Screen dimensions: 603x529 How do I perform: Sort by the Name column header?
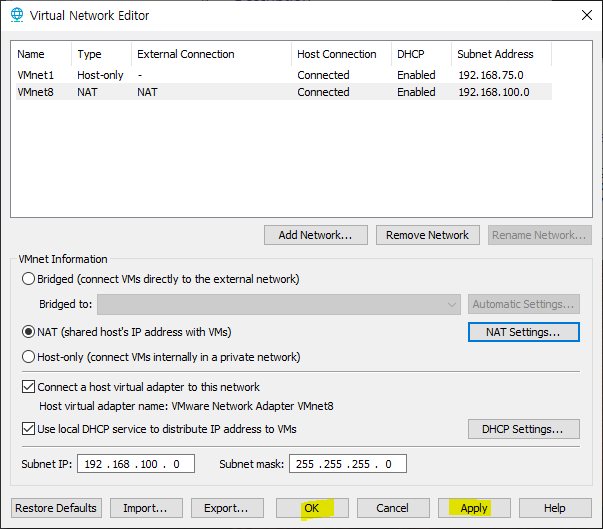pyautogui.click(x=43, y=54)
